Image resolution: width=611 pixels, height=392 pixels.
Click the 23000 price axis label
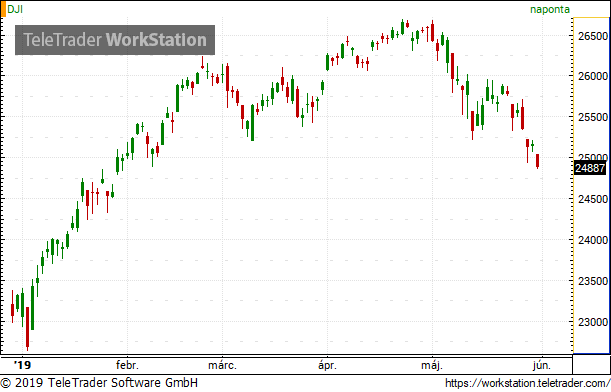tap(593, 322)
